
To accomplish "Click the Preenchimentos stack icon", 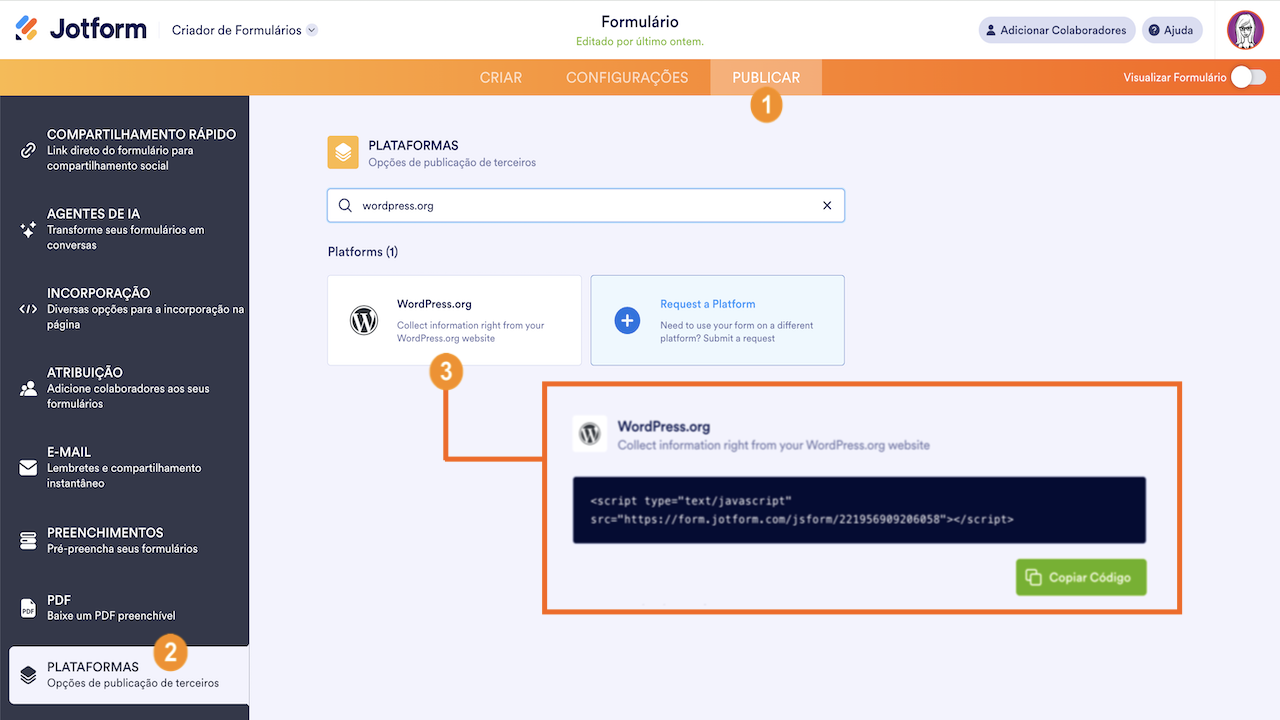I will point(28,541).
